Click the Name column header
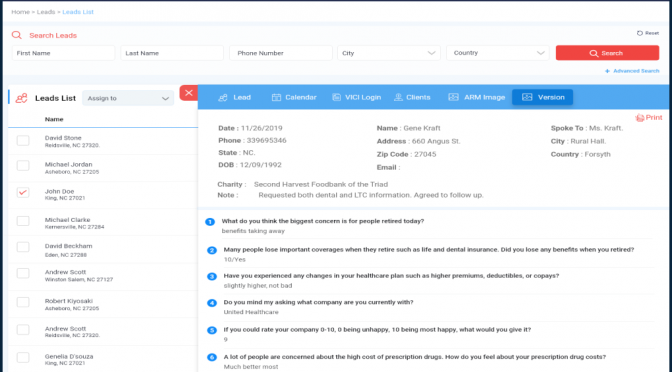The width and height of the screenshot is (672, 372). click(54, 120)
